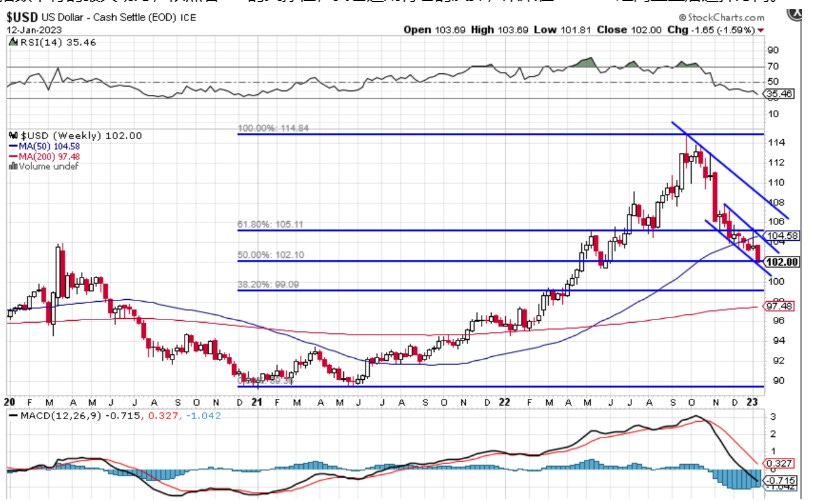Click the 38.20%: 99.09 Fibonacci label

click(x=266, y=285)
